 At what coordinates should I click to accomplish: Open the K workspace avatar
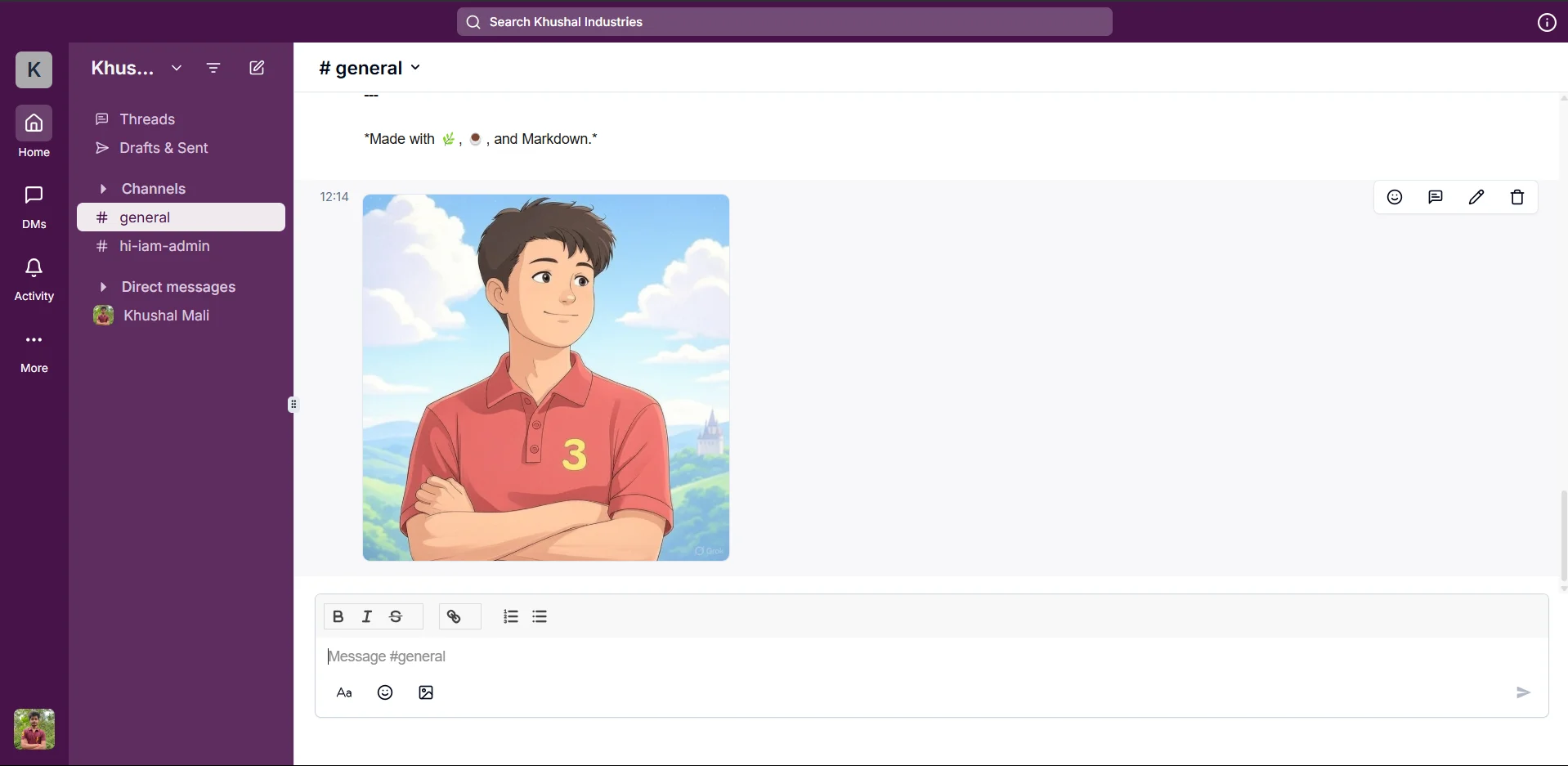[x=34, y=69]
